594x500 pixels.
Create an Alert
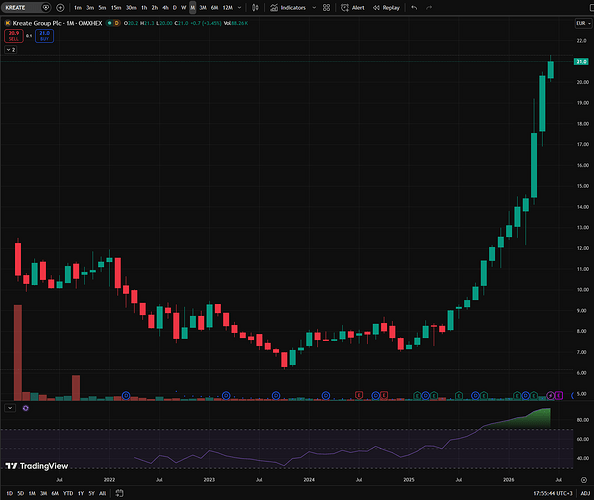click(x=353, y=8)
